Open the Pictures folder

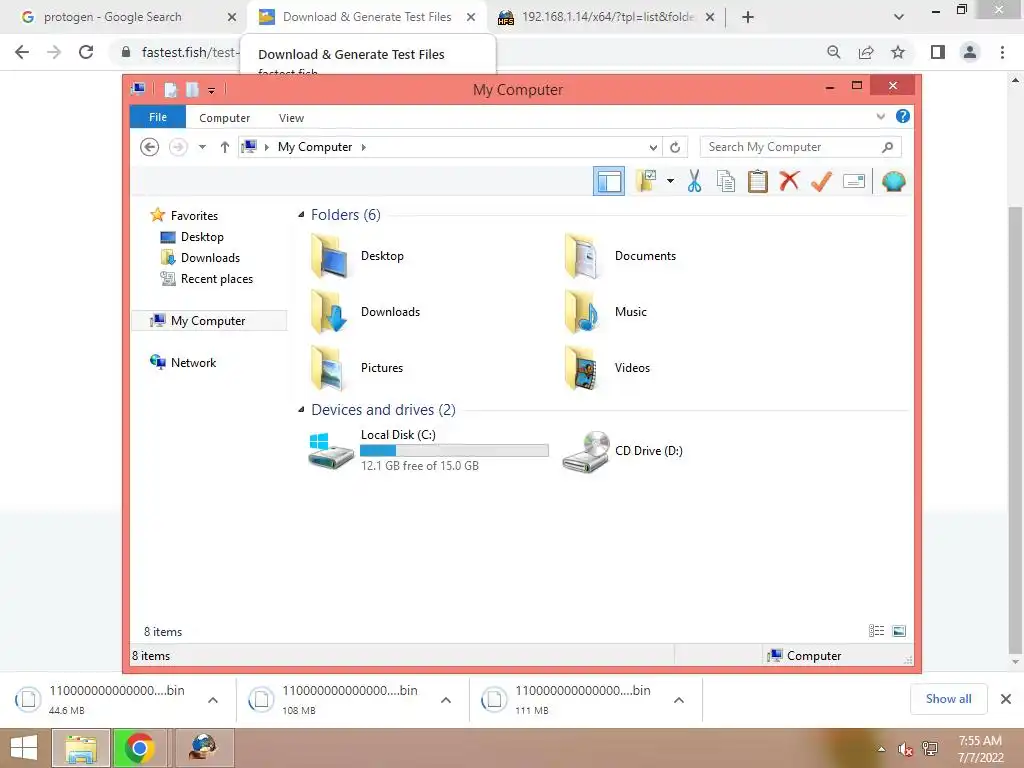357,368
